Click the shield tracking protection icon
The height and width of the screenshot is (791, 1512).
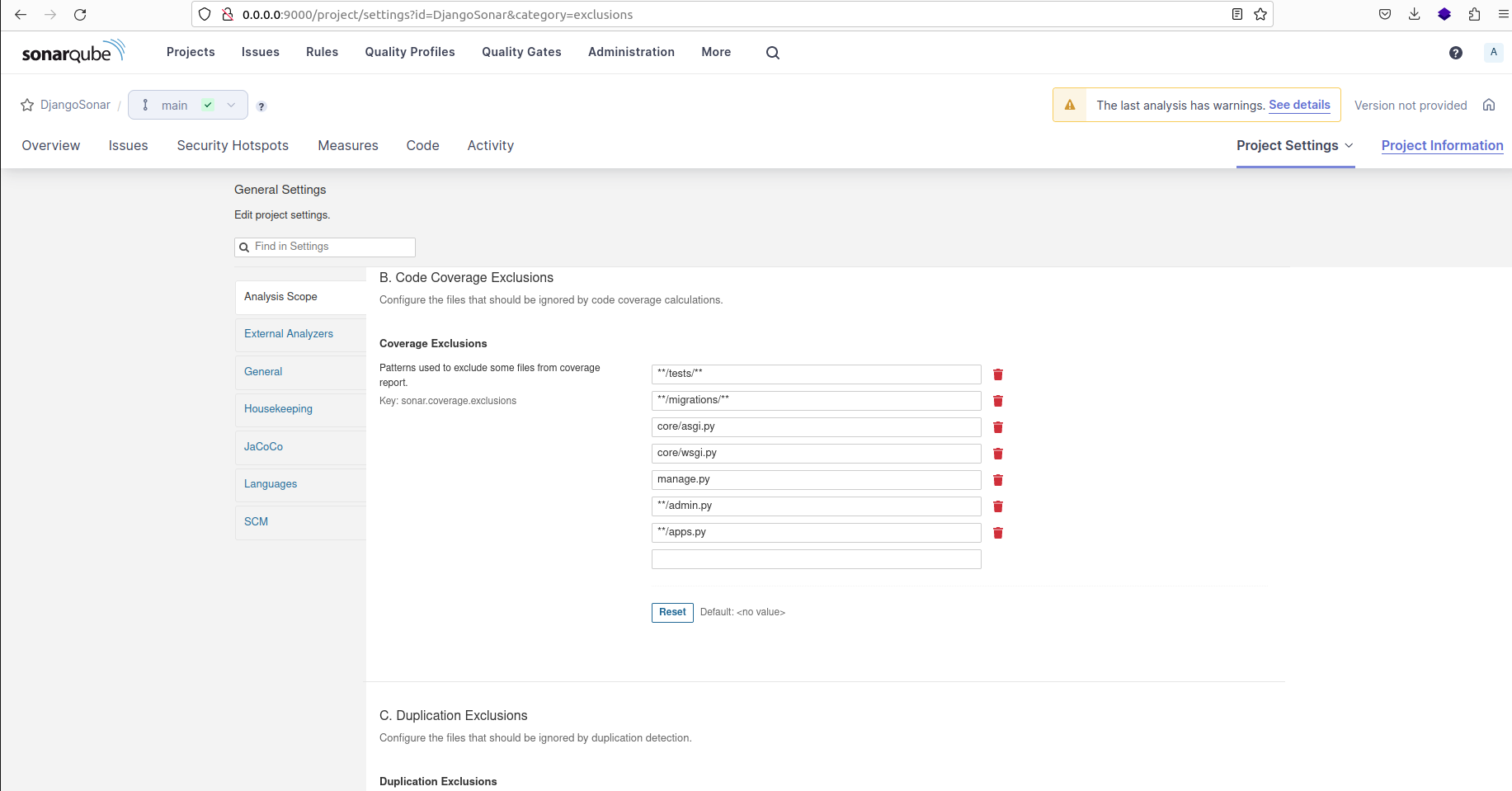pos(205,14)
